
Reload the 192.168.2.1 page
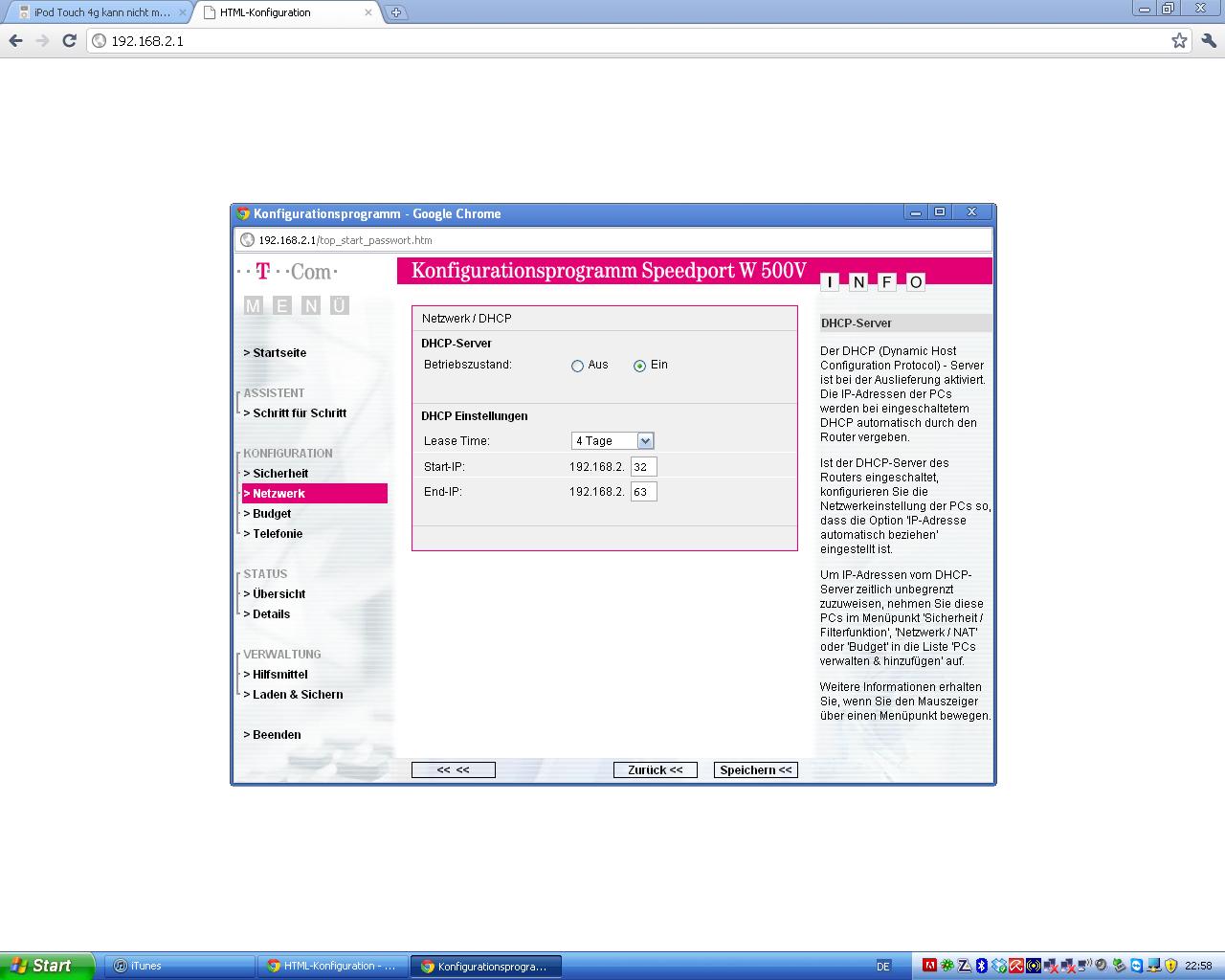(69, 40)
